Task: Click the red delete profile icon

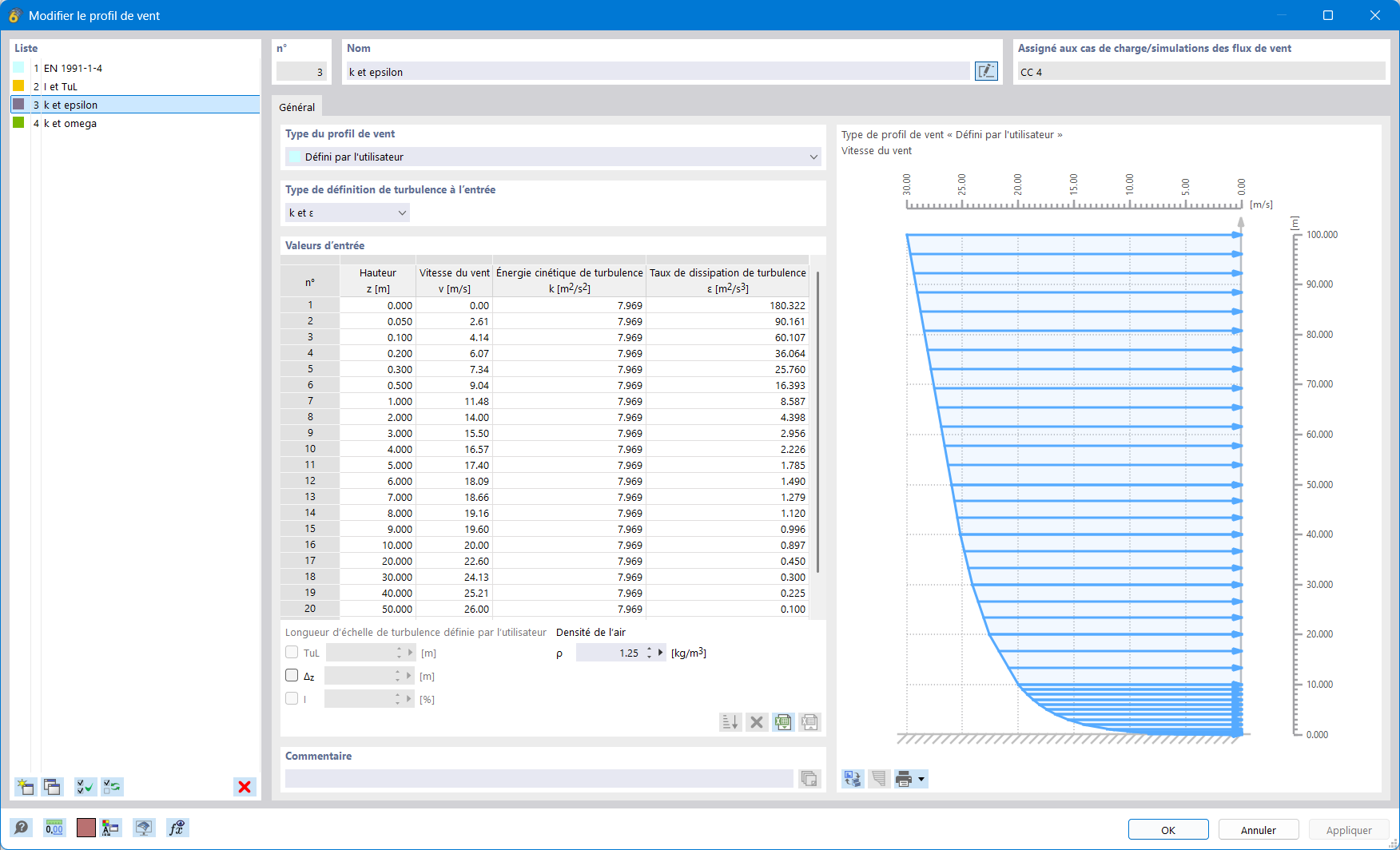Action: click(245, 787)
